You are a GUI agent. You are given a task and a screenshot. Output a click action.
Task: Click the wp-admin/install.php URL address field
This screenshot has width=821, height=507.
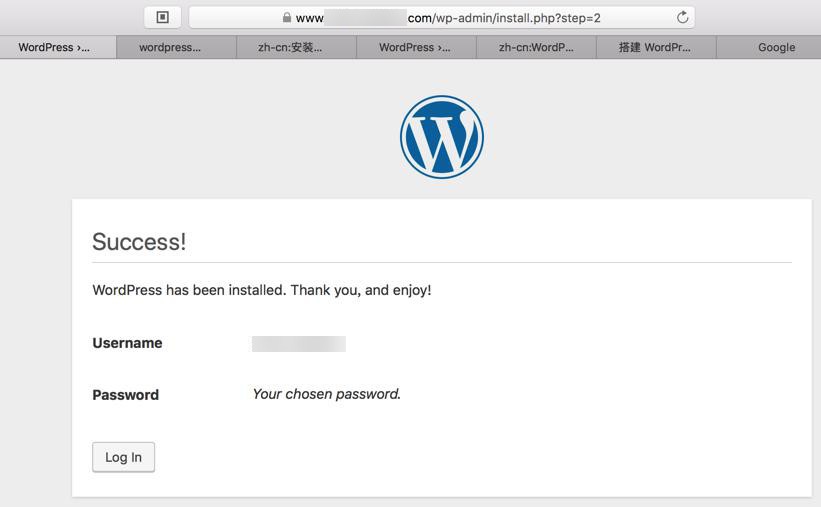500,18
